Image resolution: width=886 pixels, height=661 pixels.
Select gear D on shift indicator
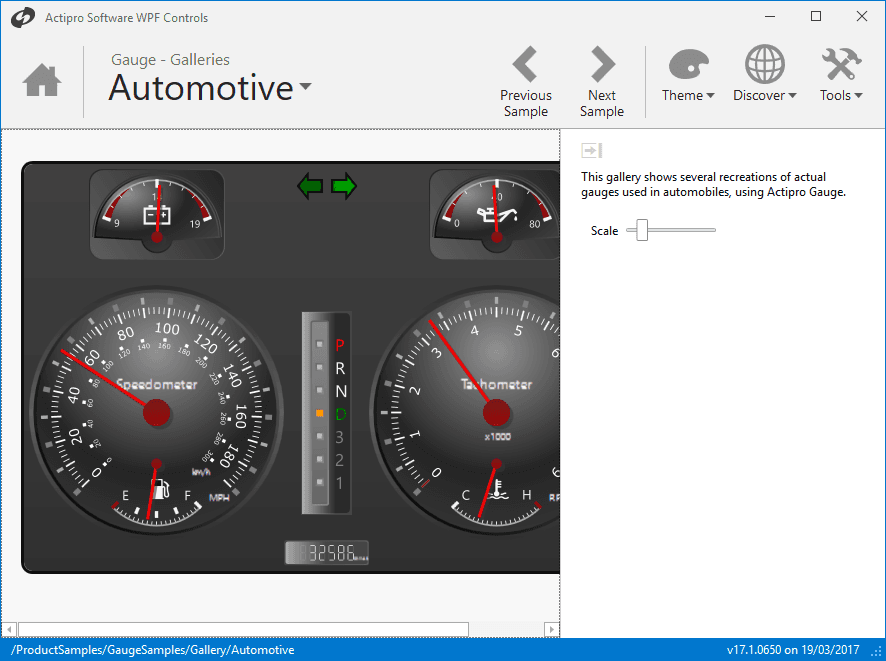340,414
